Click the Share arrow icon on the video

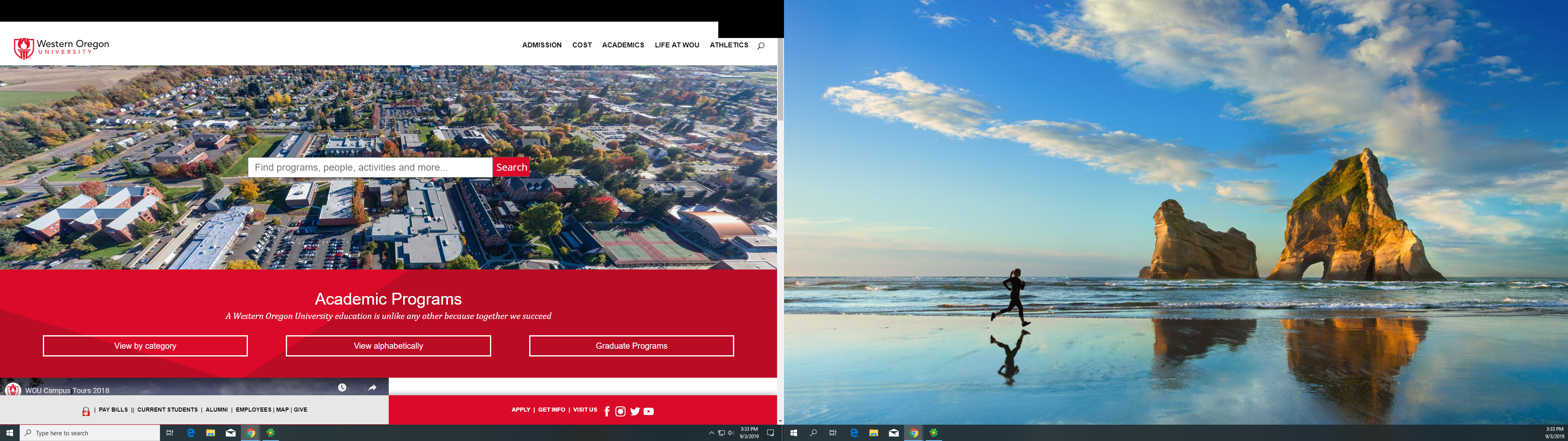(x=372, y=388)
